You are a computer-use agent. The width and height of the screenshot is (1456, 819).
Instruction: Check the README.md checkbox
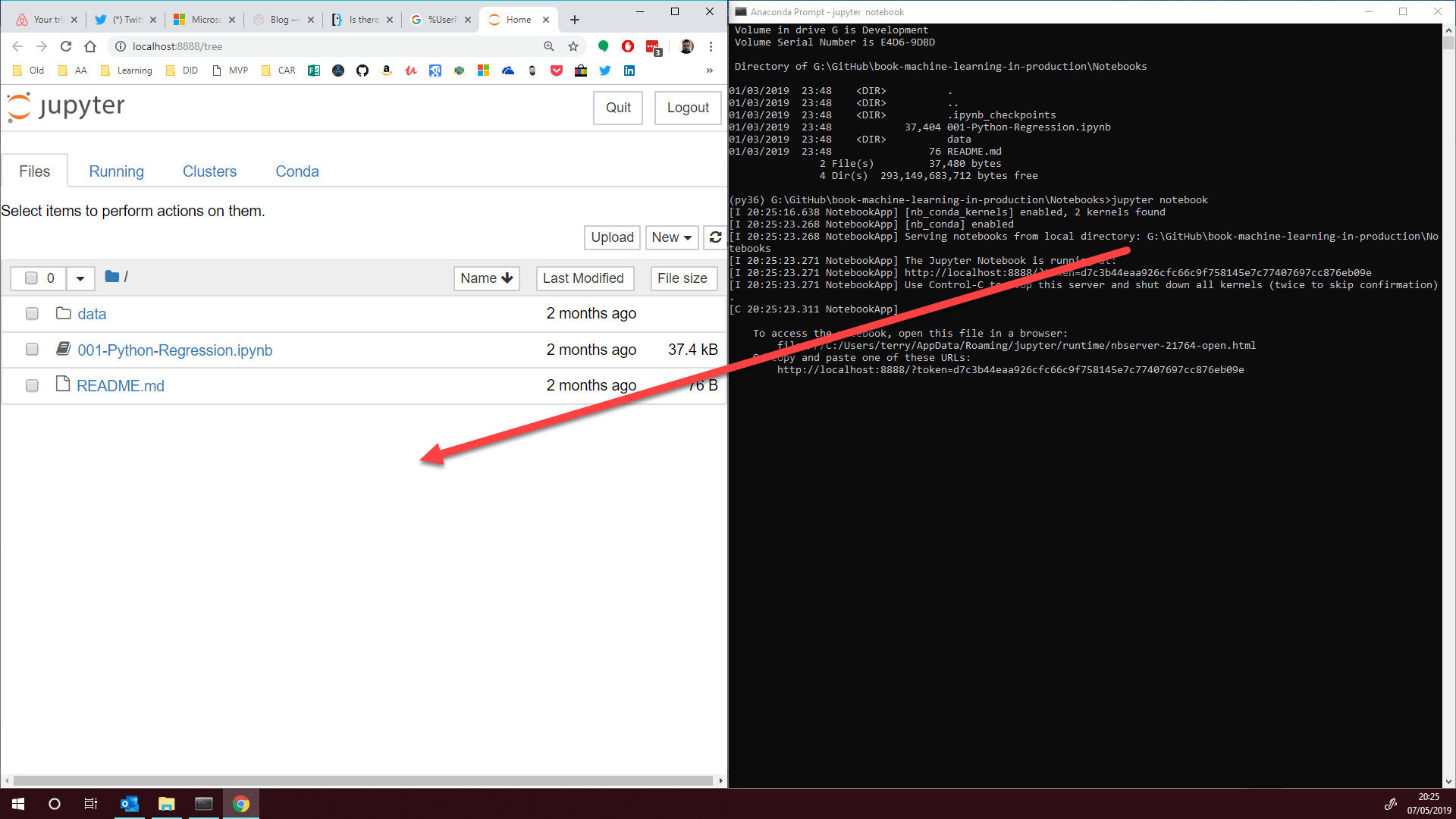(x=32, y=385)
